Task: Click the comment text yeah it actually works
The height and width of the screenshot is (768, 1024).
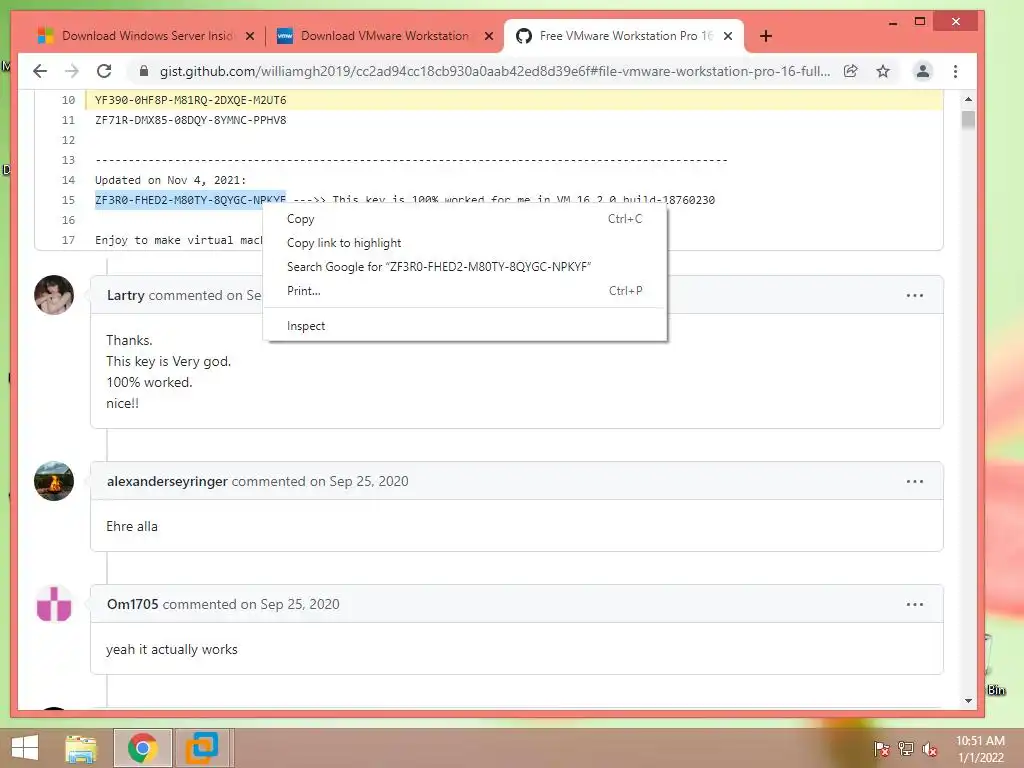Action: click(172, 650)
